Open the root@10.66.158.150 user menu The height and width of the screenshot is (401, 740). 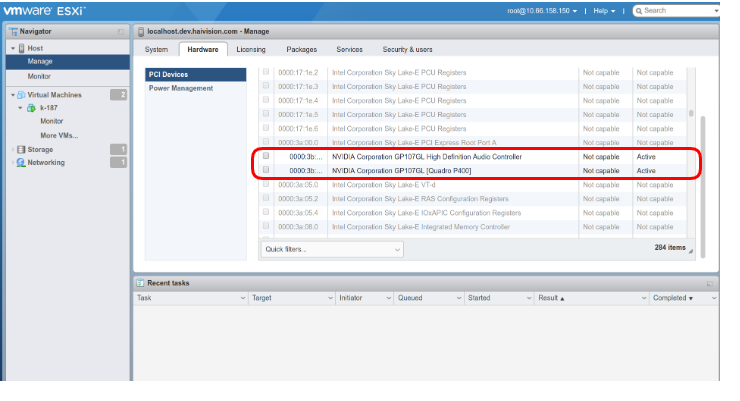pos(548,10)
